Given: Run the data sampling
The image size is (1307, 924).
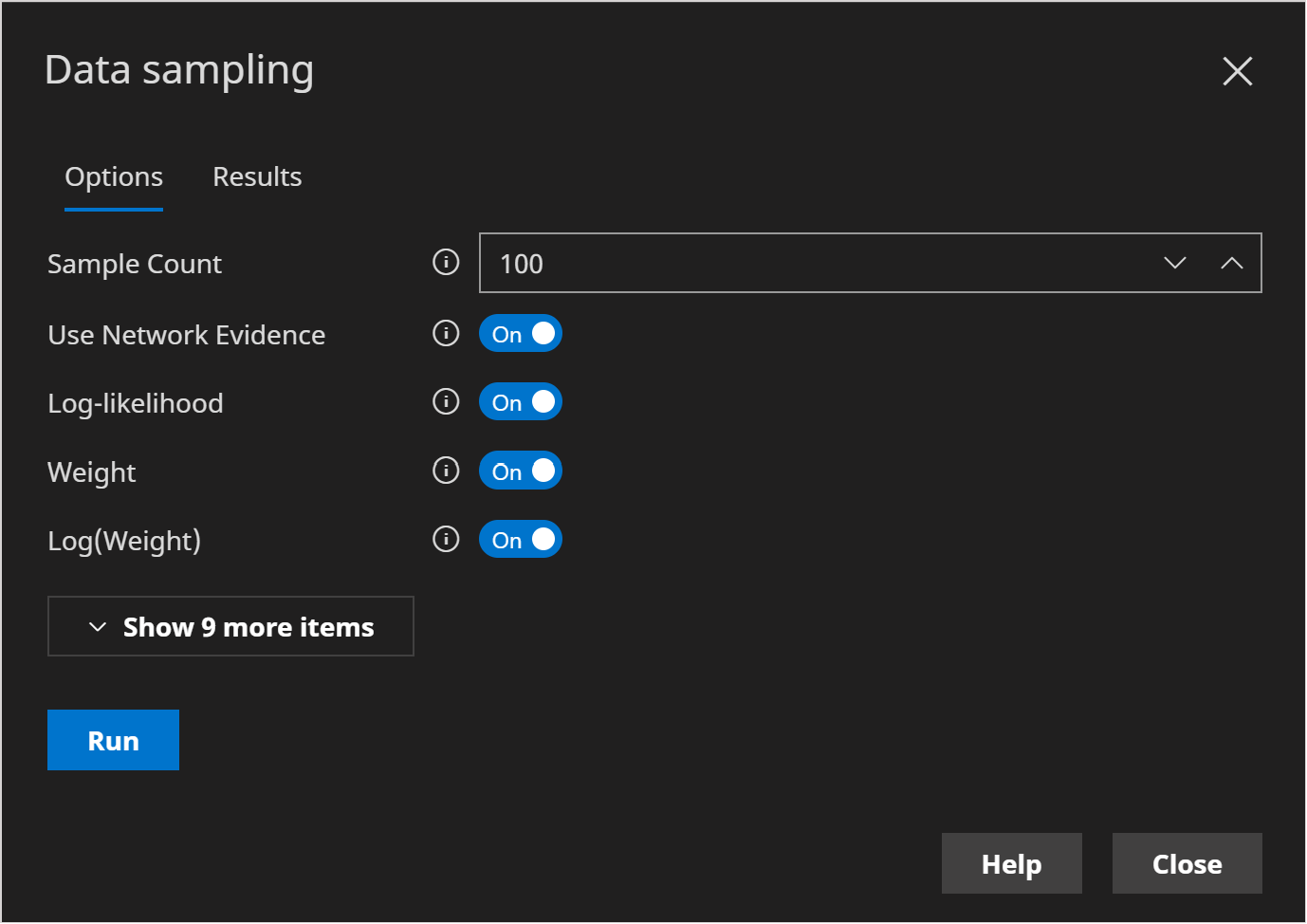Looking at the screenshot, I should (113, 739).
